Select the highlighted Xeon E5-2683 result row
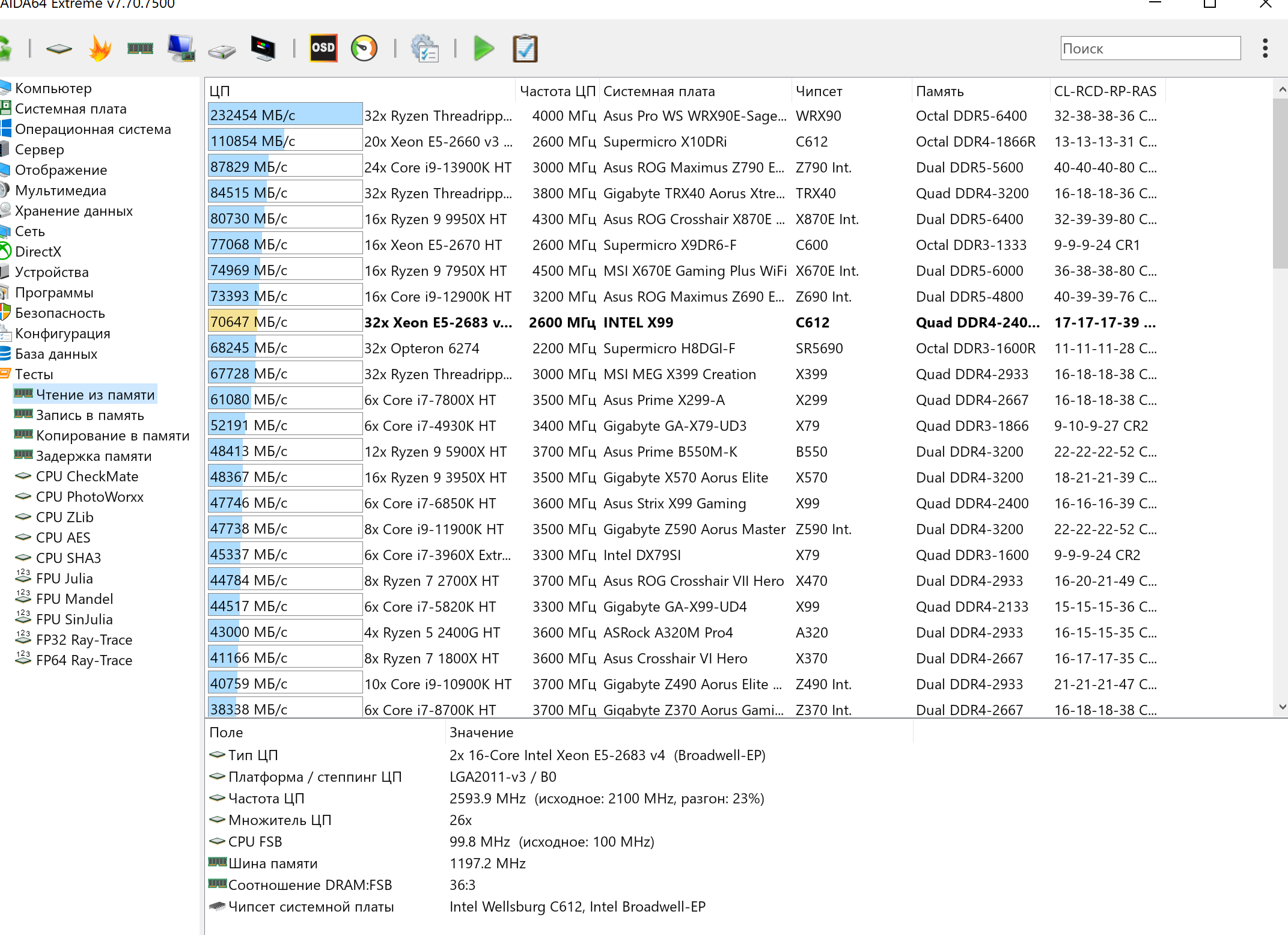Image resolution: width=1288 pixels, height=935 pixels. (x=438, y=323)
